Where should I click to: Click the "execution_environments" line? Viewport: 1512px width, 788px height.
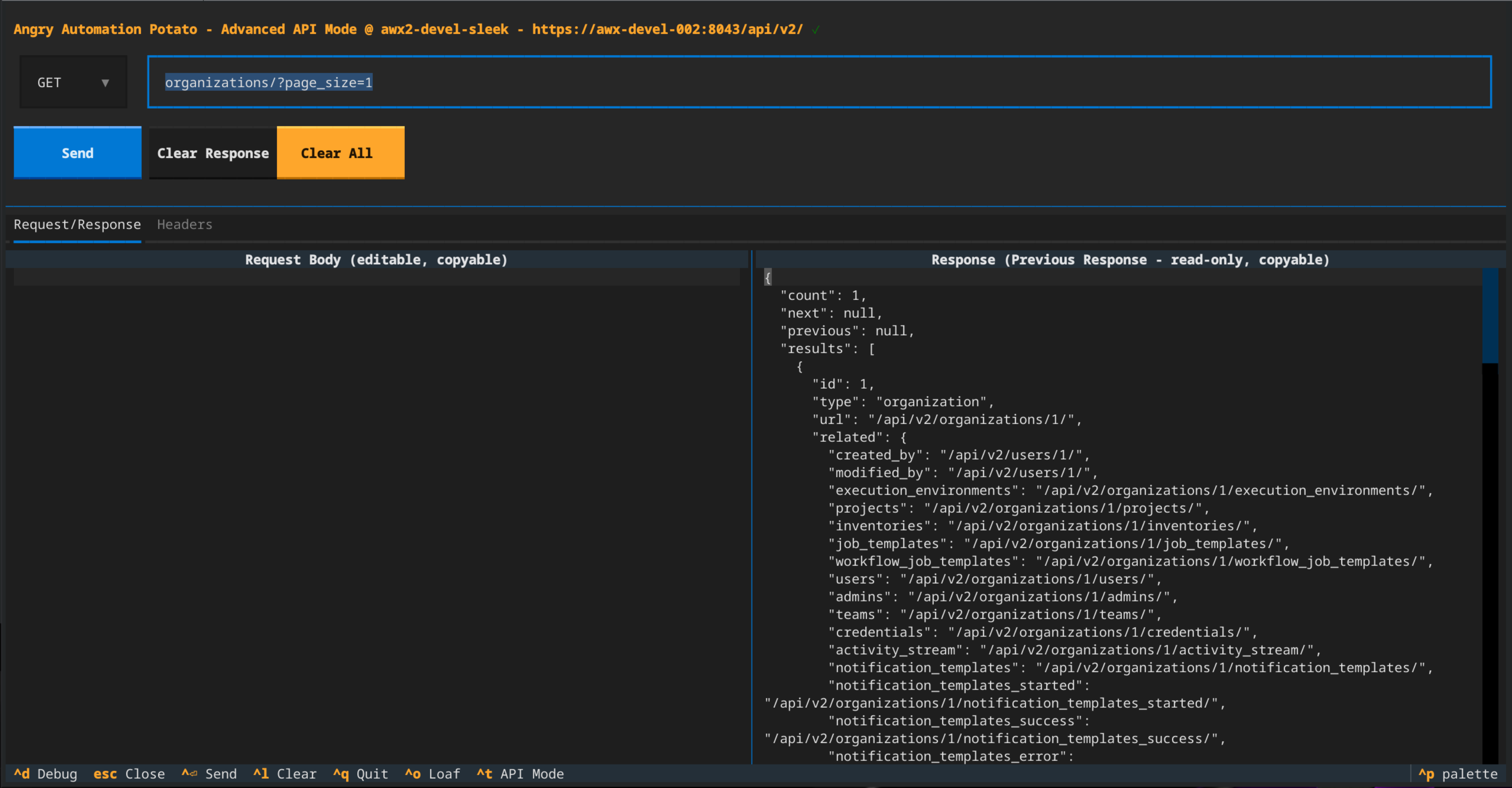(x=1131, y=490)
